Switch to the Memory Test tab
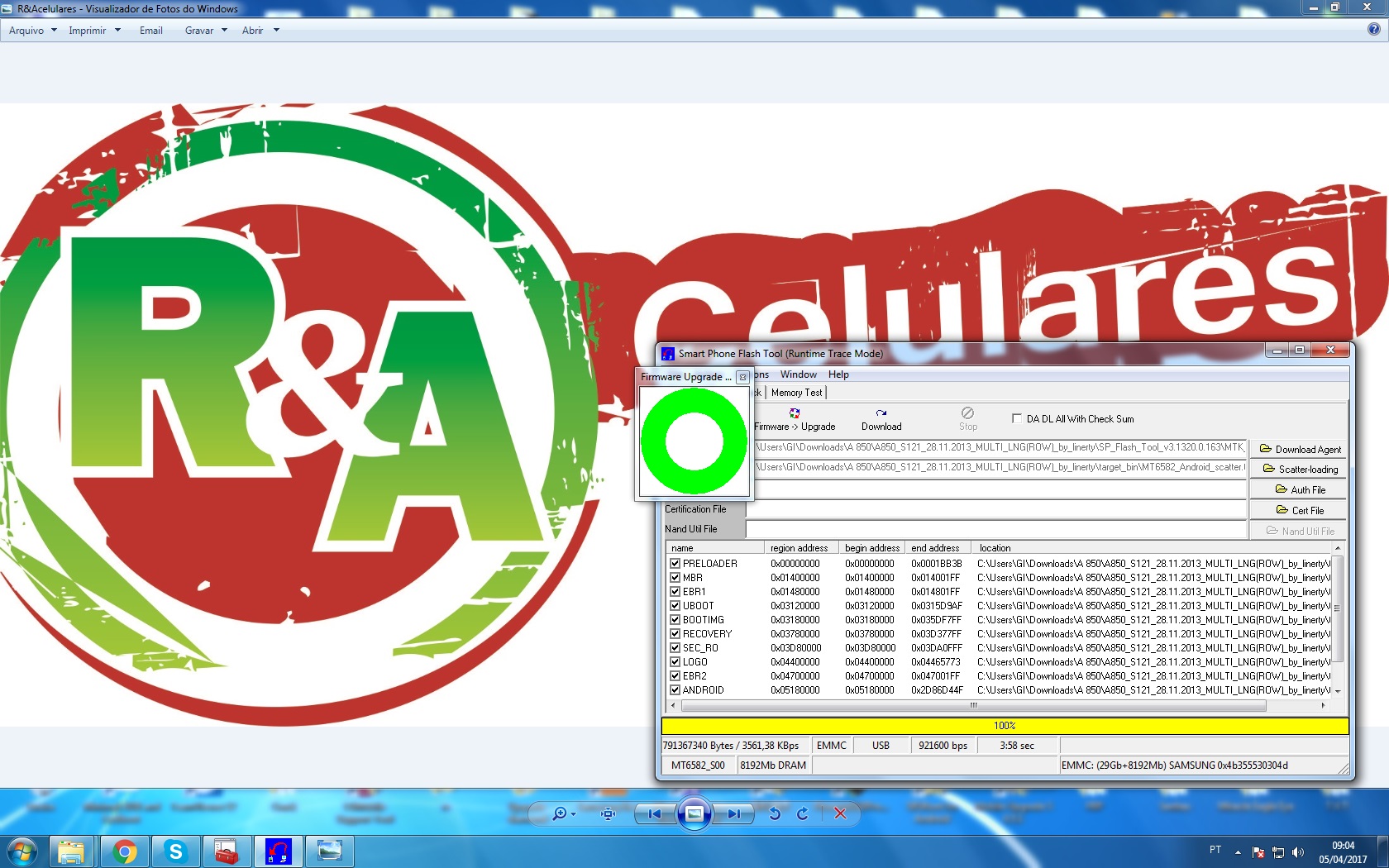Image resolution: width=1389 pixels, height=868 pixels. [x=796, y=393]
